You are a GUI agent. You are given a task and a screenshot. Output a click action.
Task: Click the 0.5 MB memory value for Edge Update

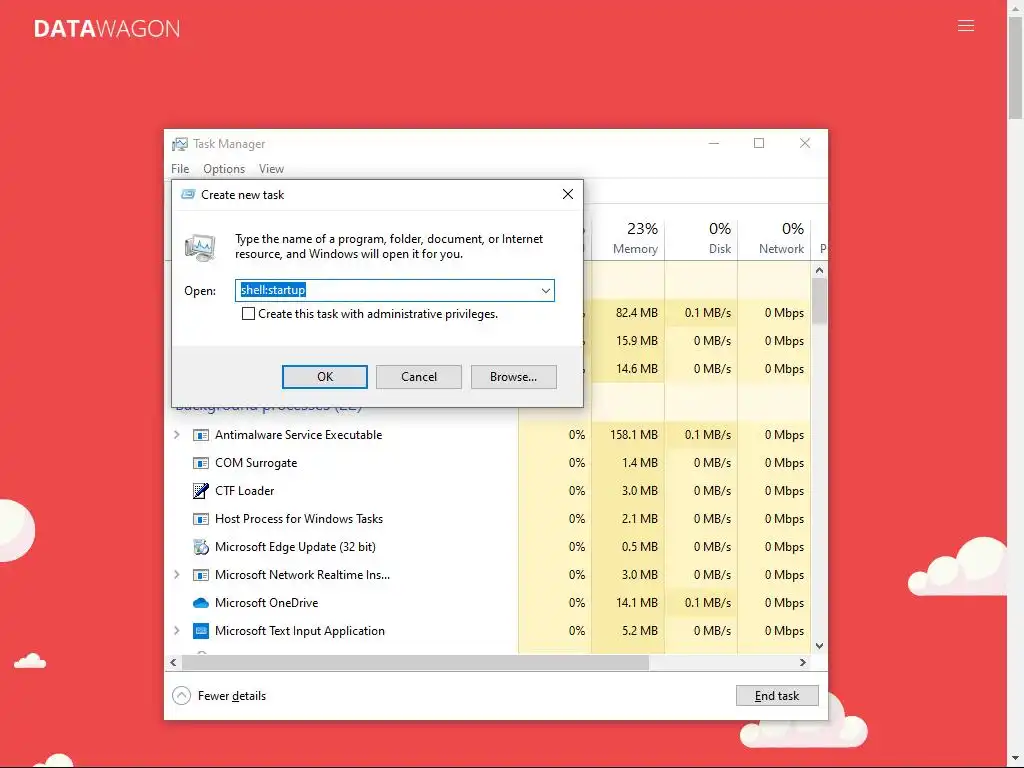(x=640, y=547)
